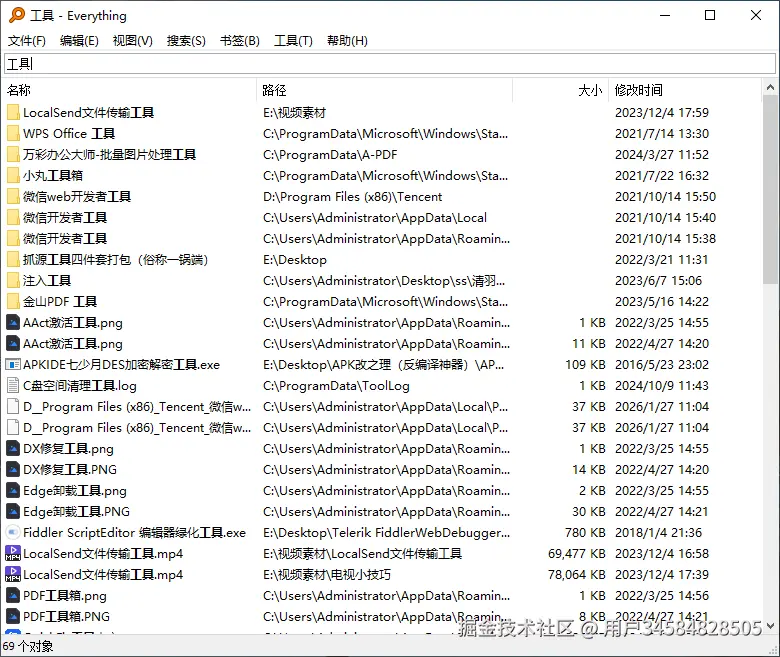The image size is (780, 657).
Task: Sort results by 名称 column header
Action: (130, 90)
